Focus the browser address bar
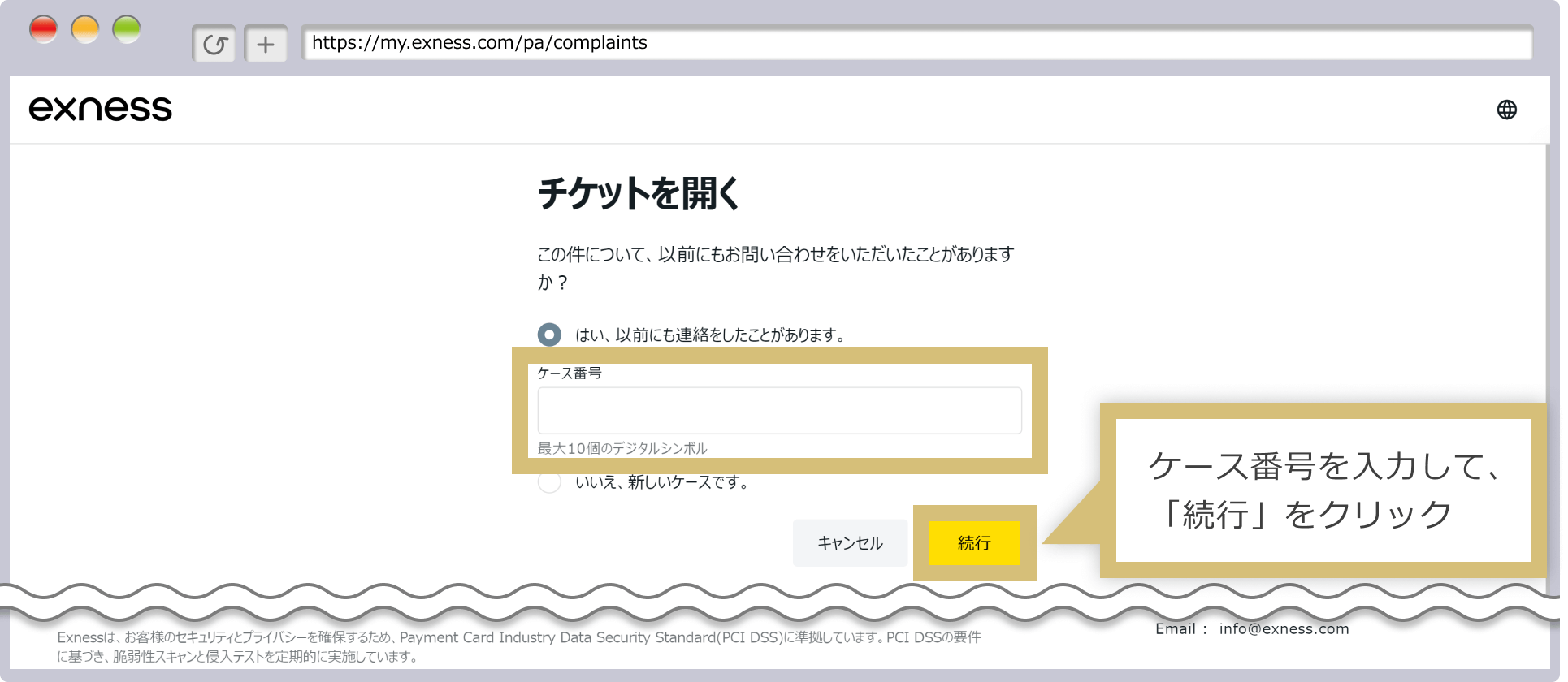 click(x=916, y=43)
